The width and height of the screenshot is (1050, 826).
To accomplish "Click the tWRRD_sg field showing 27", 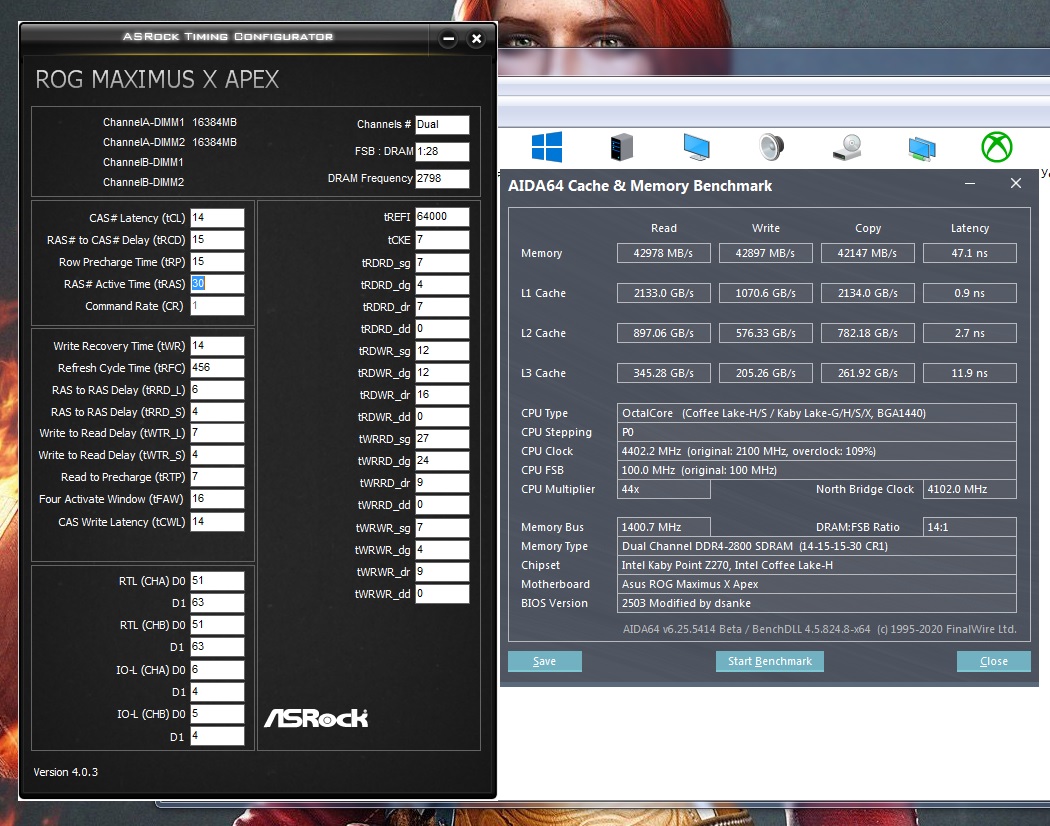I will [442, 439].
